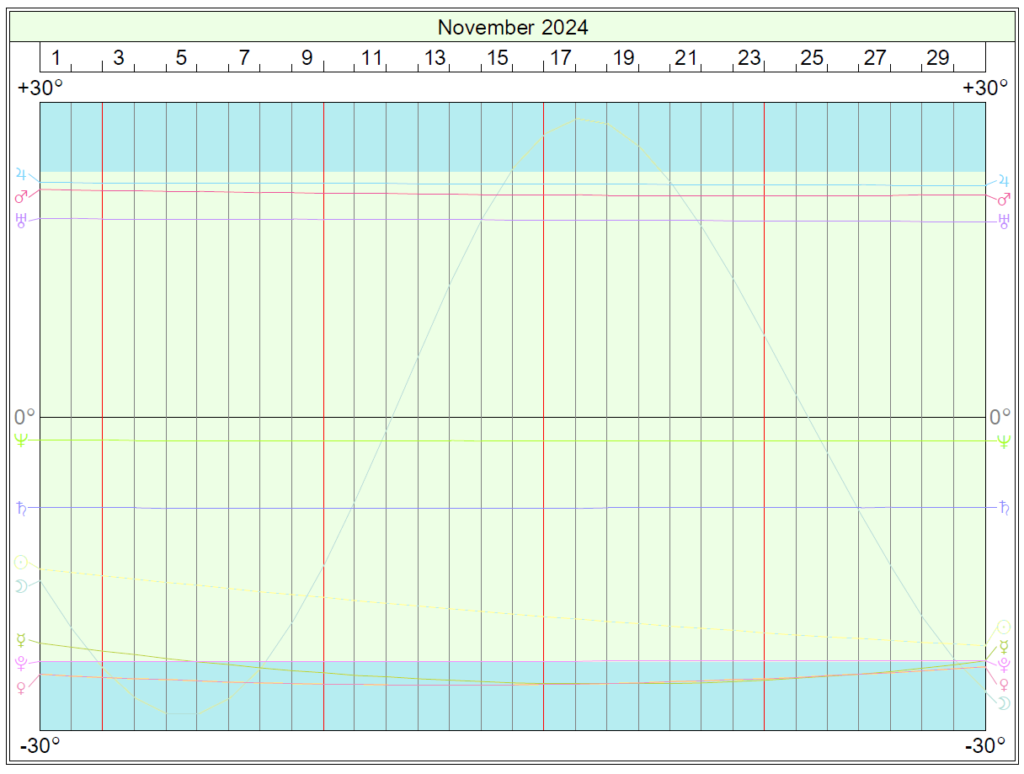Click the Neptune trident symbol on the left
Image resolution: width=1024 pixels, height=774 pixels.
coord(21,441)
